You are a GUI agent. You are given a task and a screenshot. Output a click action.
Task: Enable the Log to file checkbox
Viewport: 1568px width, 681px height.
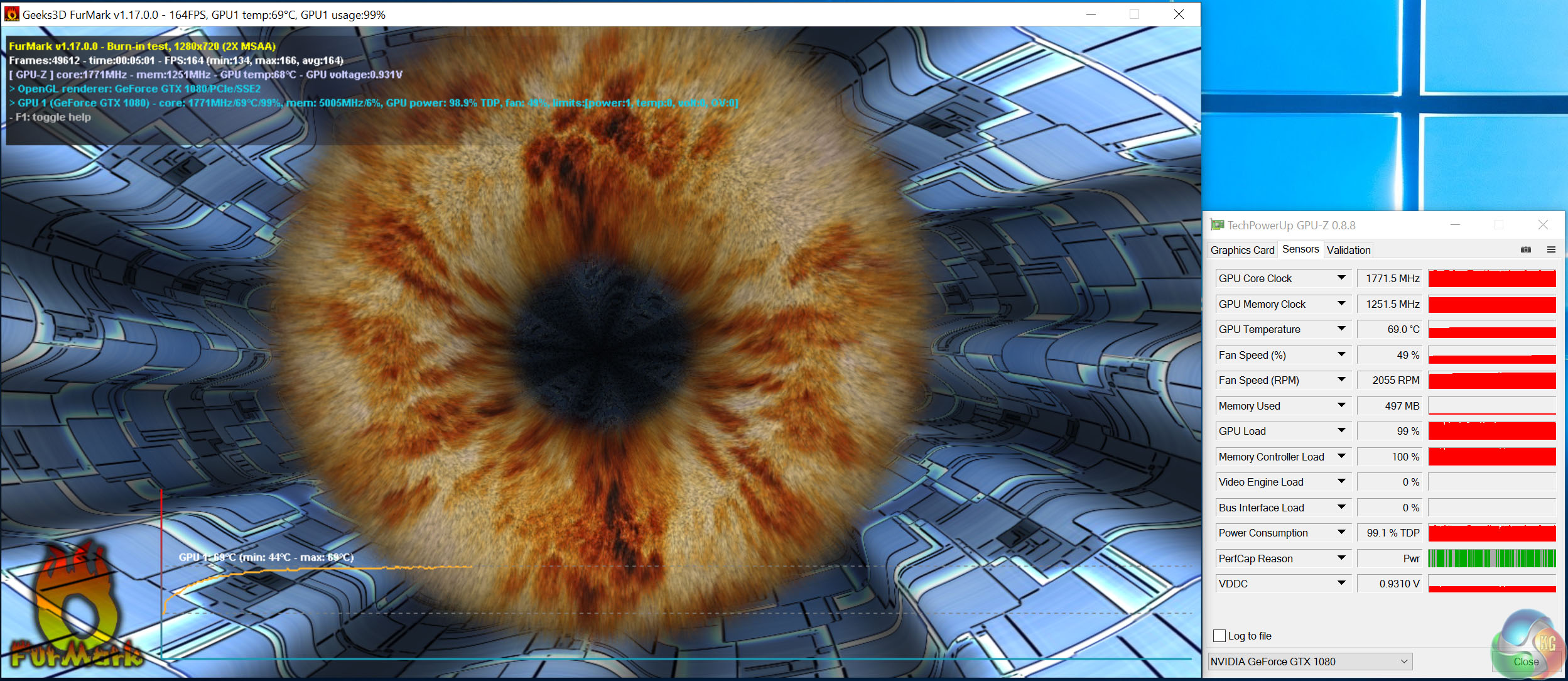point(1219,636)
